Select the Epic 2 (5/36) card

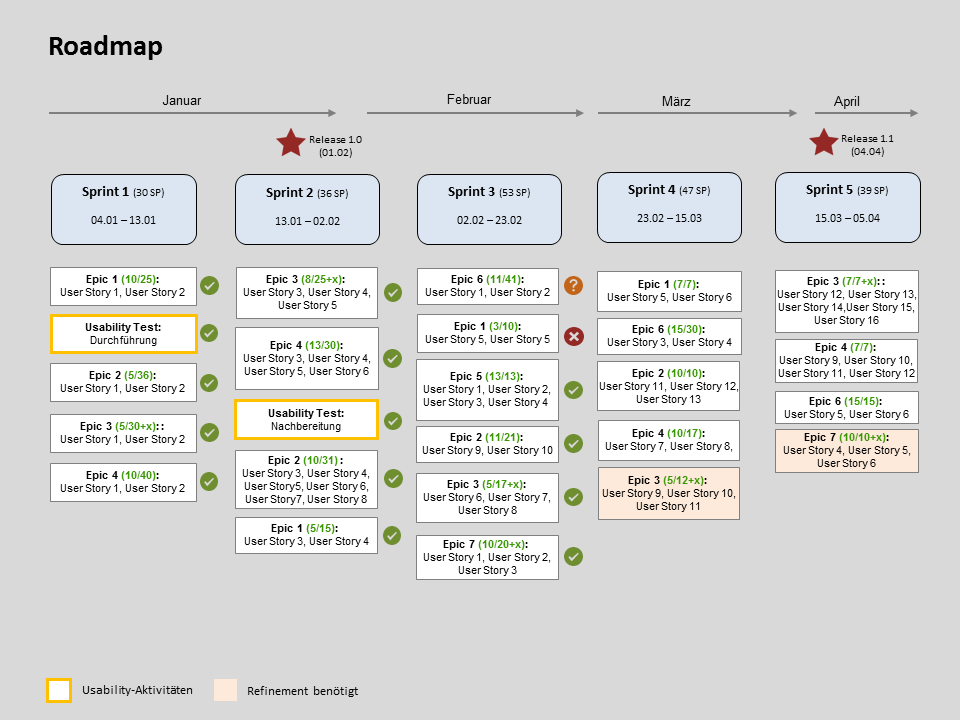pyautogui.click(x=123, y=382)
